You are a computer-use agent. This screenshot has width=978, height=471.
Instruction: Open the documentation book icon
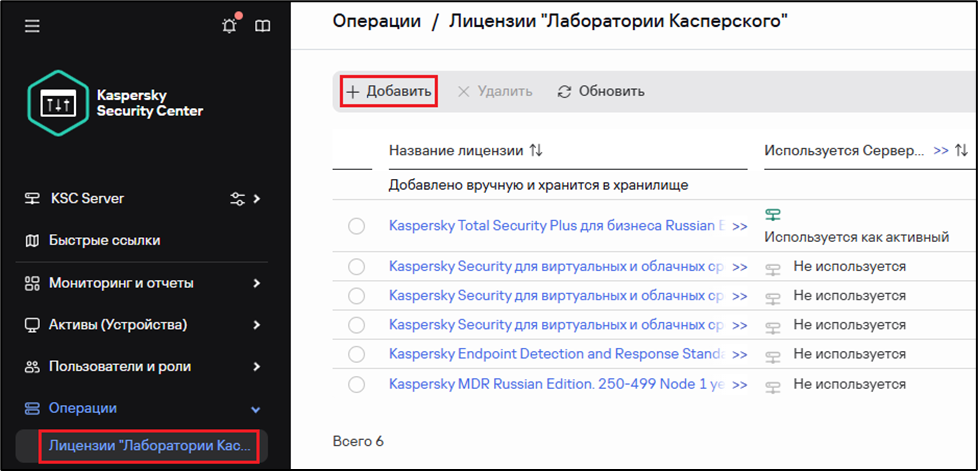pos(263,26)
